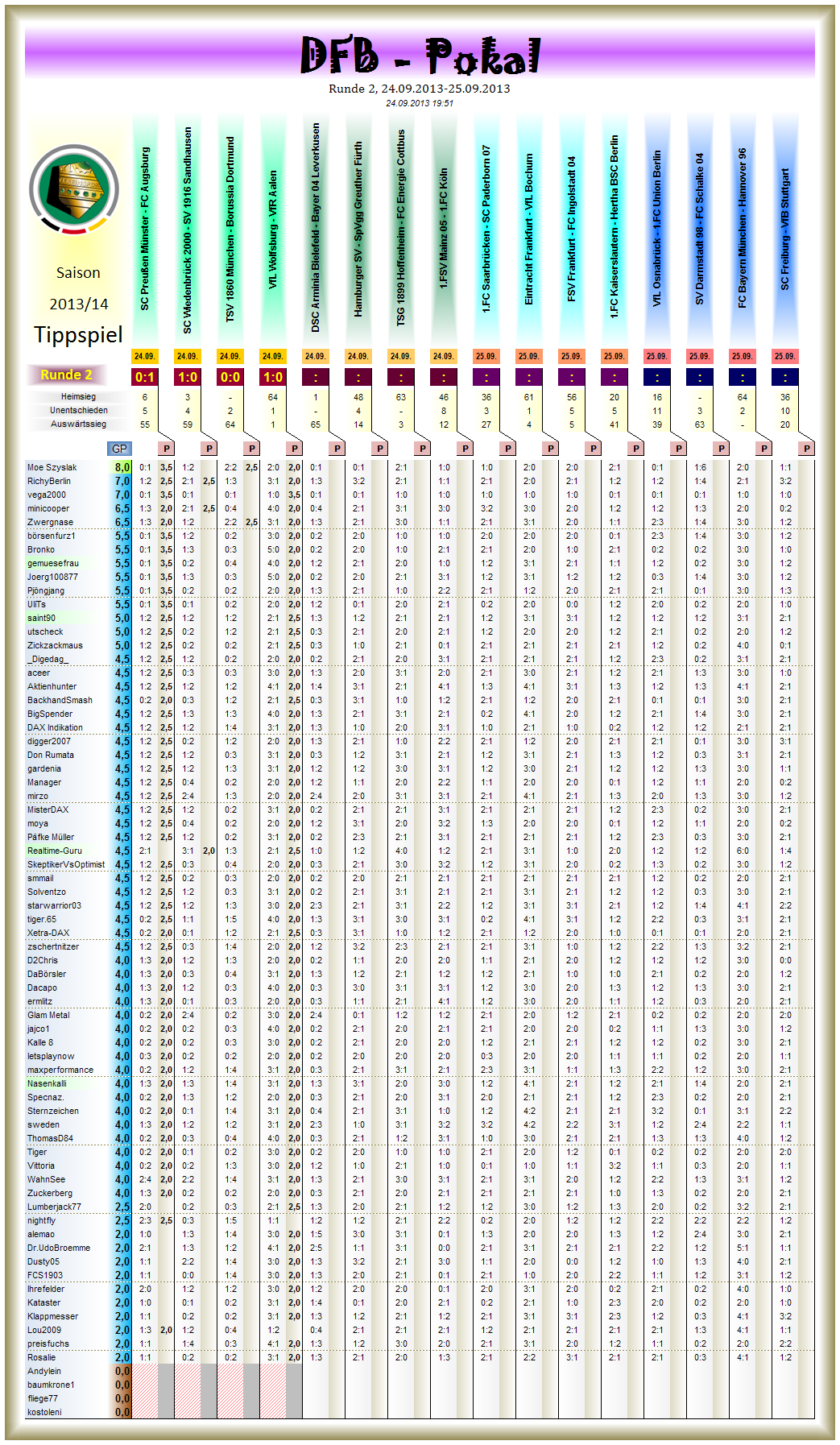
Task: Select player name vega2000
Action: pos(47,495)
